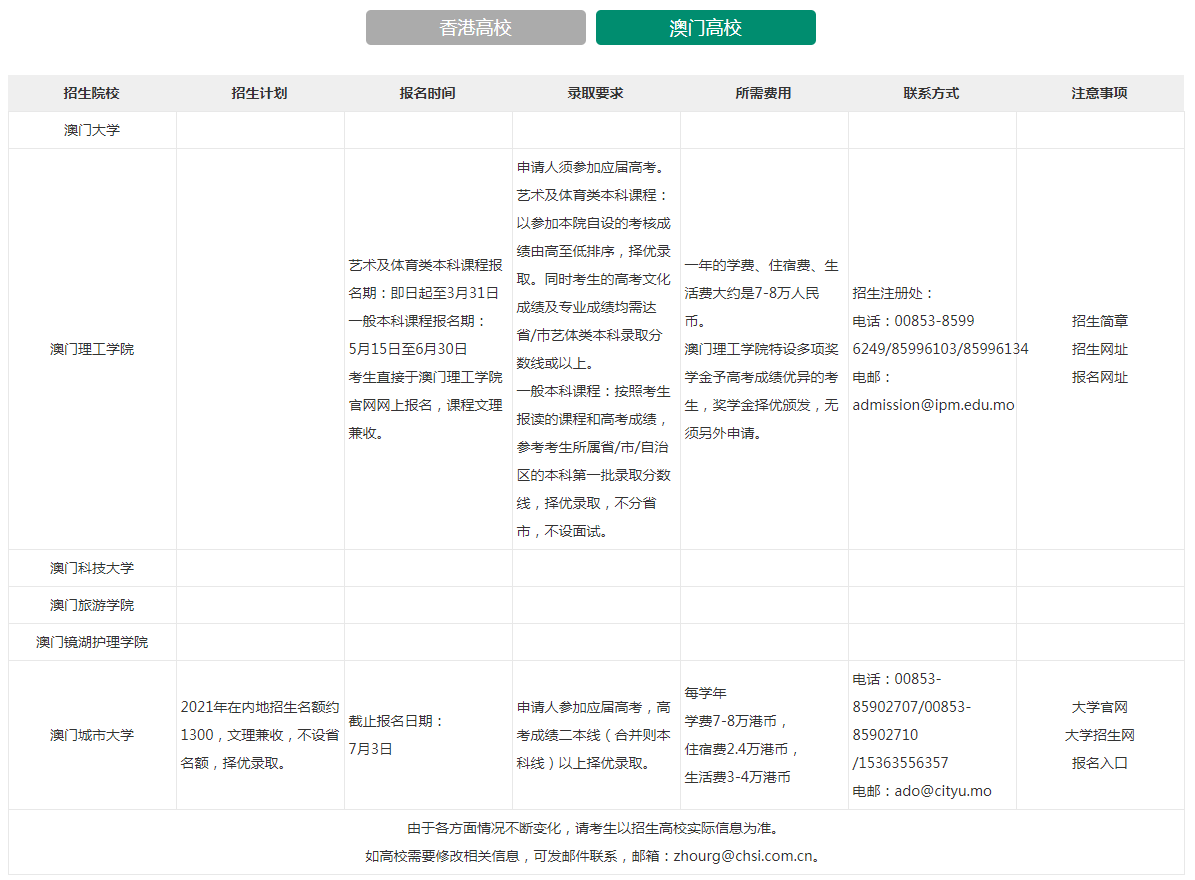Click the /15363556357 phone number
The height and width of the screenshot is (880, 1195).
(900, 763)
